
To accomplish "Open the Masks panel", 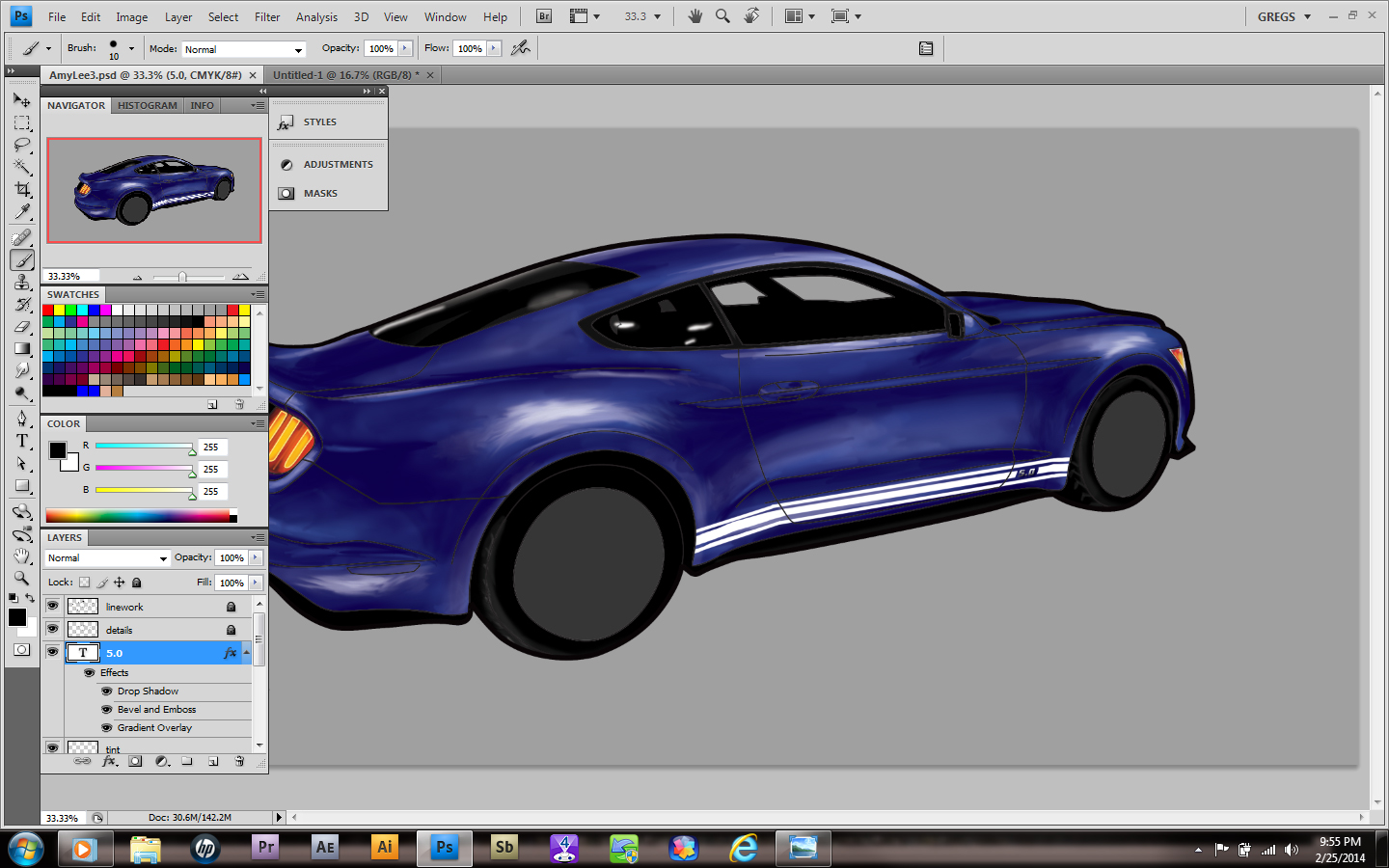I will click(320, 194).
